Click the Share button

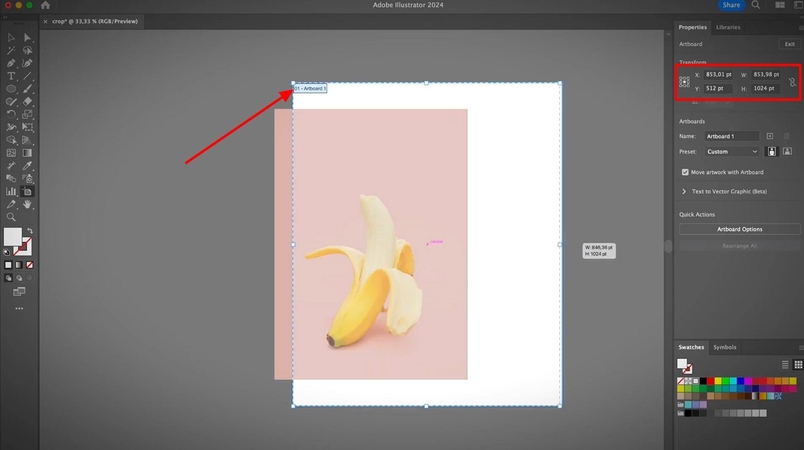pos(731,5)
